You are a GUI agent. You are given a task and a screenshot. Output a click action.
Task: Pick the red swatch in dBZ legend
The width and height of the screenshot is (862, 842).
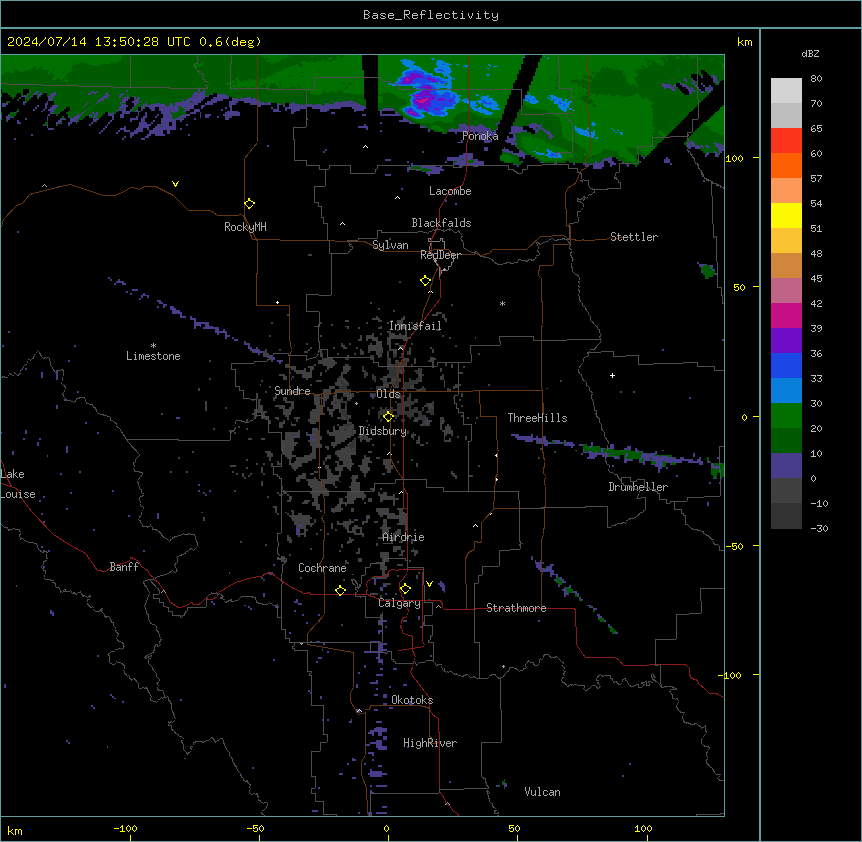(786, 141)
